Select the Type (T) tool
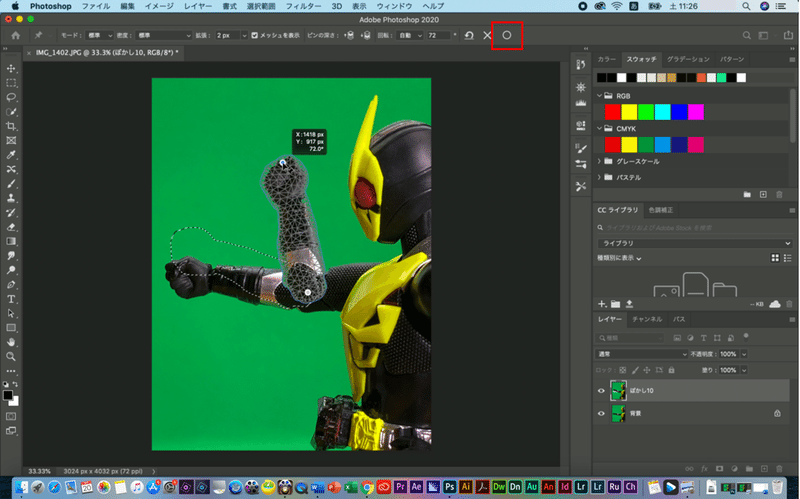 click(12, 299)
